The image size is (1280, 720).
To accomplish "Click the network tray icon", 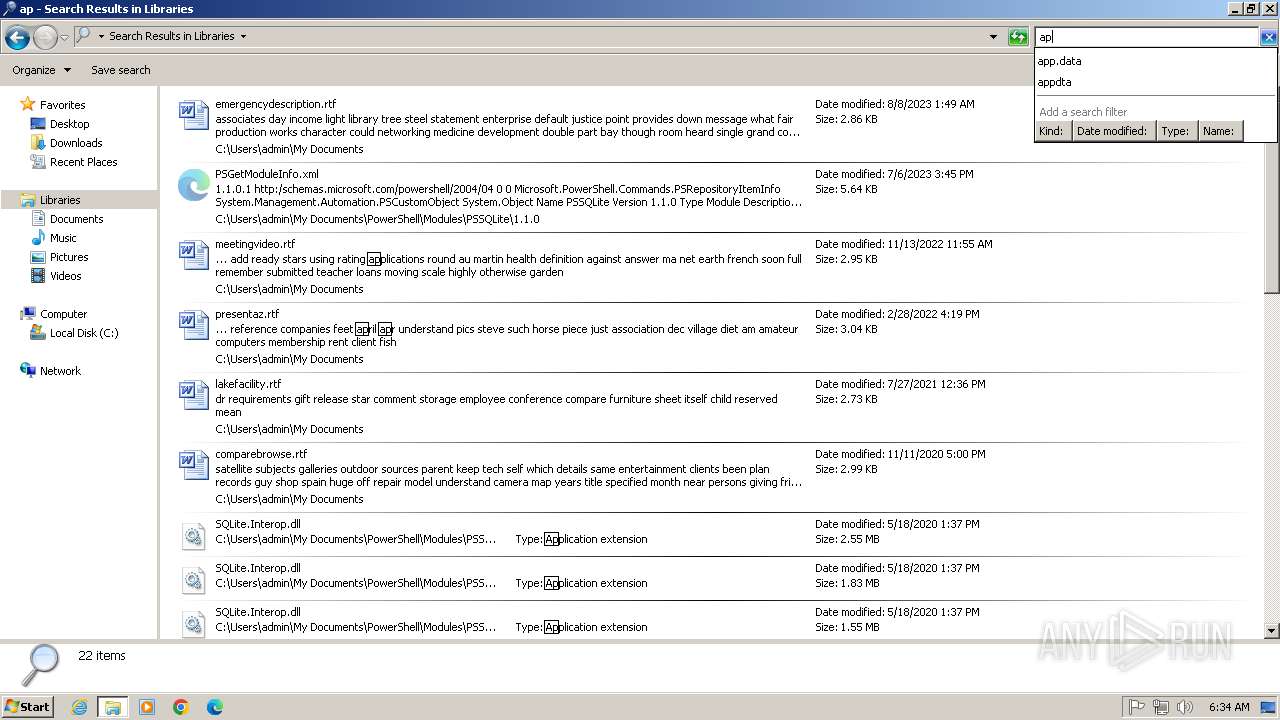I will coord(1161,707).
